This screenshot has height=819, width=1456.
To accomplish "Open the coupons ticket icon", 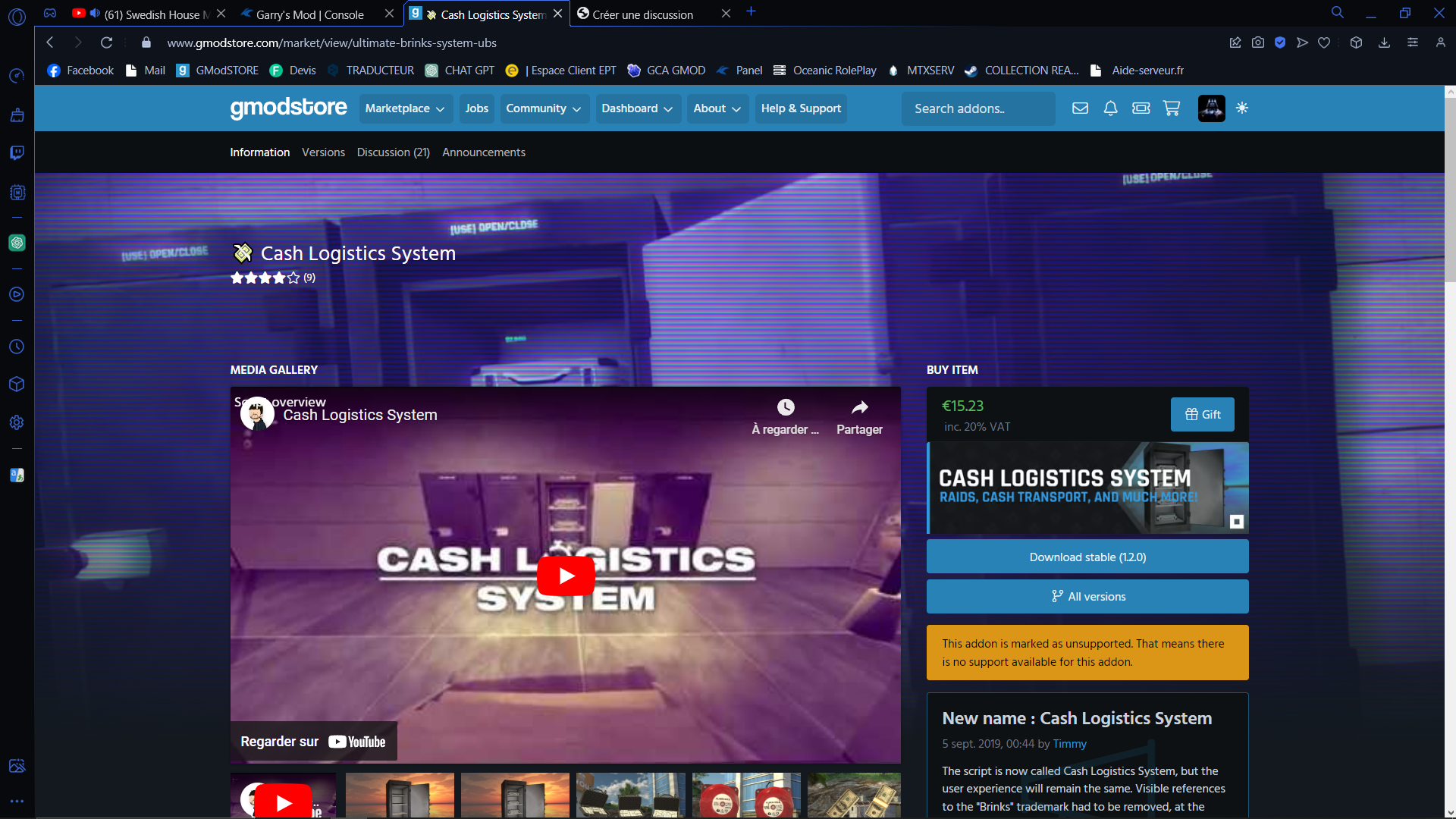I will pyautogui.click(x=1141, y=108).
